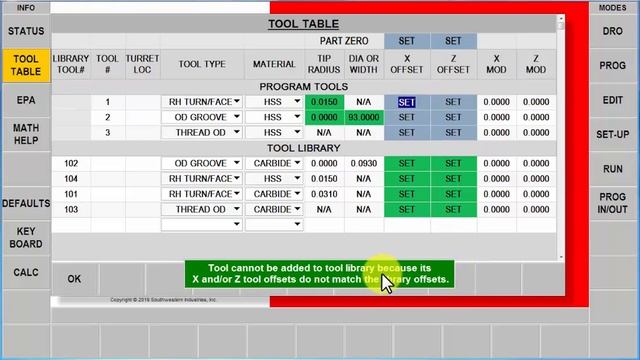Expand tool type dropdown for library tool 102

coord(237,163)
